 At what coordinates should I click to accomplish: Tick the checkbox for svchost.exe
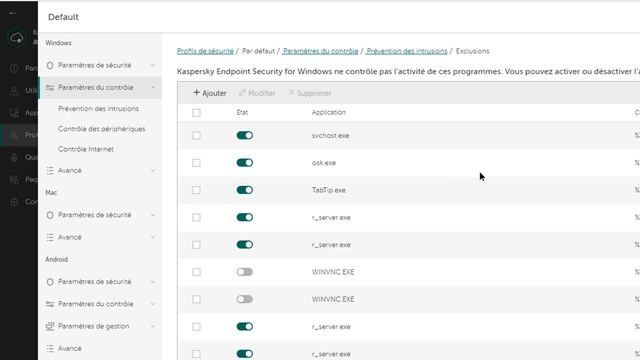click(x=196, y=136)
